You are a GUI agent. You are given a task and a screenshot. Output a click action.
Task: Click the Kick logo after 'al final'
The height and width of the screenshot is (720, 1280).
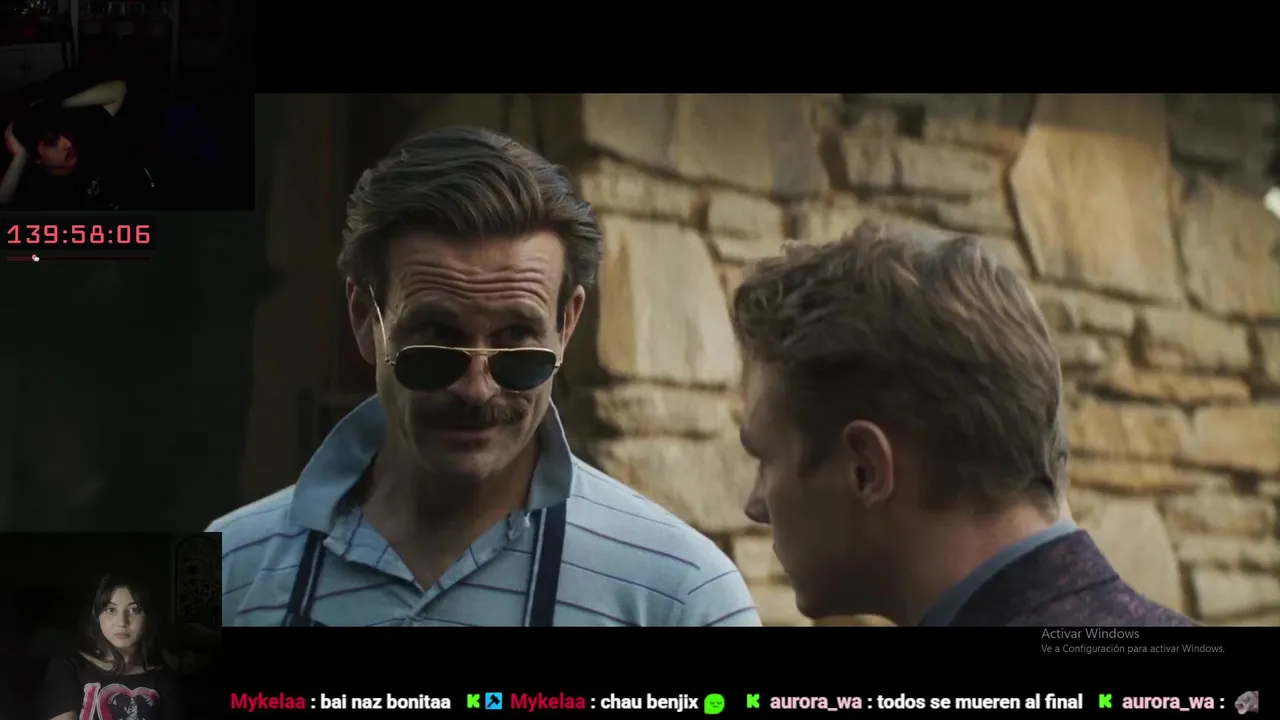[x=1106, y=702]
